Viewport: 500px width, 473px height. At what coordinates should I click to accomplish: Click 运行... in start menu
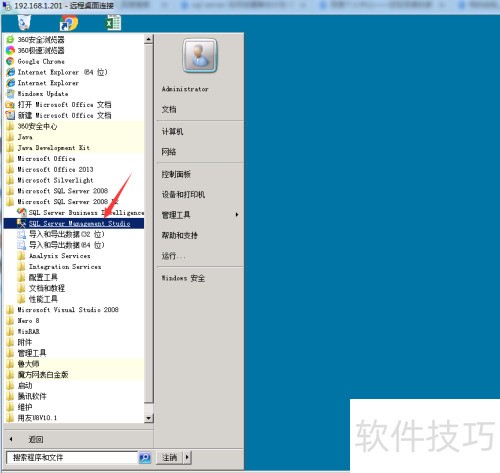[x=173, y=256]
